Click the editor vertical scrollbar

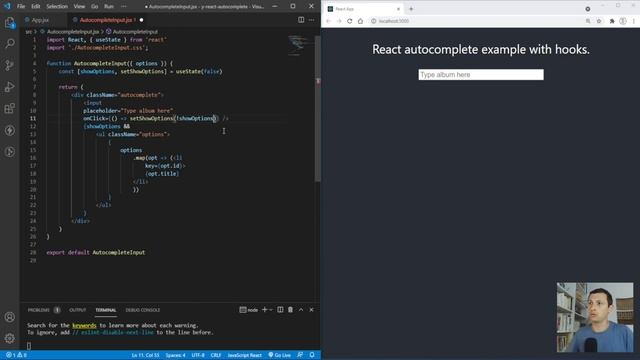coord(318,108)
